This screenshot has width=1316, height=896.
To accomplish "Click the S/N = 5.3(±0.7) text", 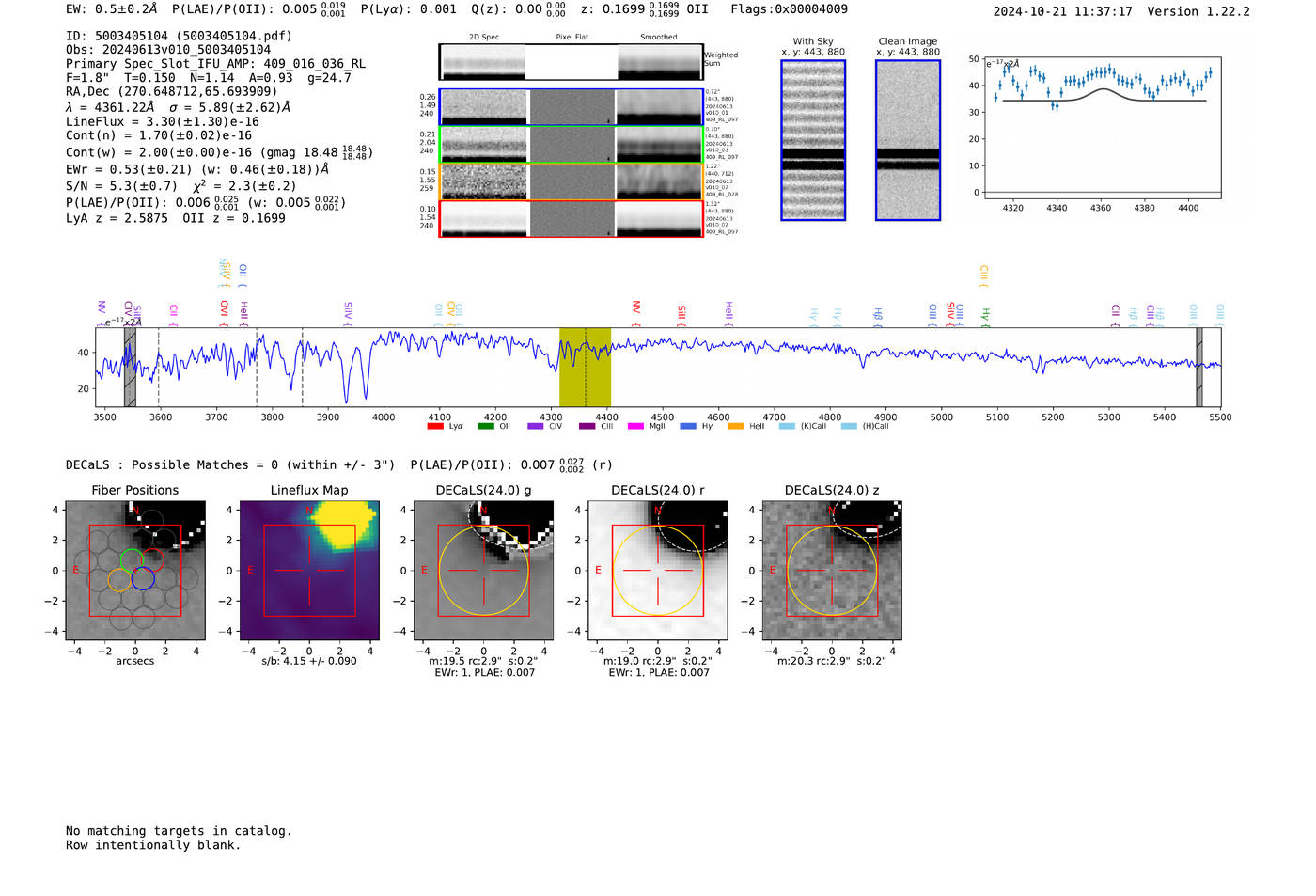I will [121, 185].
